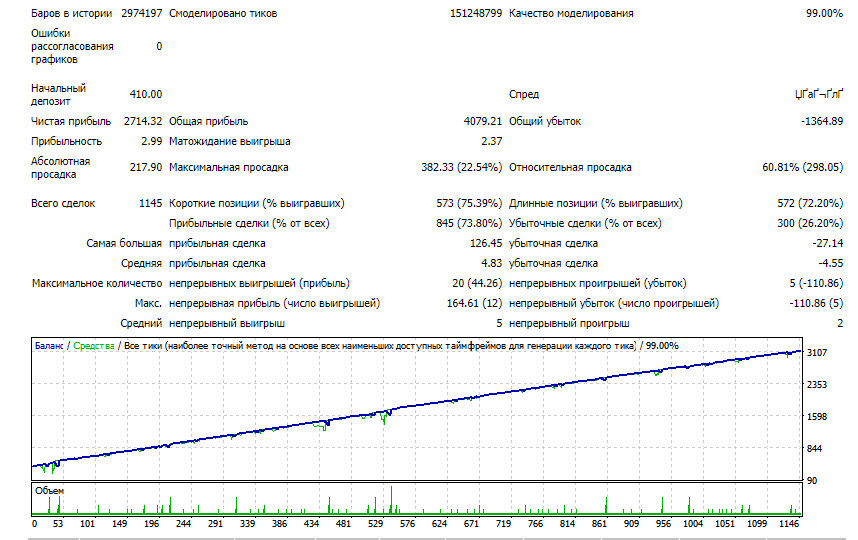Viewport: 858px width, 540px height.
Task: Click the 2353 value on chart axis
Action: [817, 385]
